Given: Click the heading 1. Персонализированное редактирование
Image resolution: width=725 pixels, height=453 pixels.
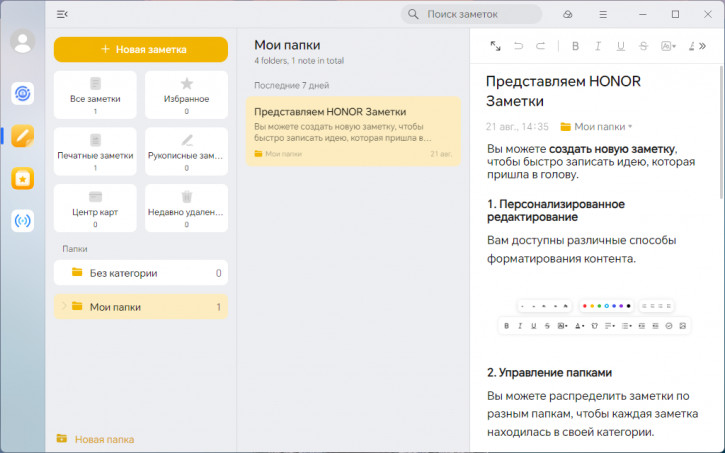Looking at the screenshot, I should click(556, 210).
